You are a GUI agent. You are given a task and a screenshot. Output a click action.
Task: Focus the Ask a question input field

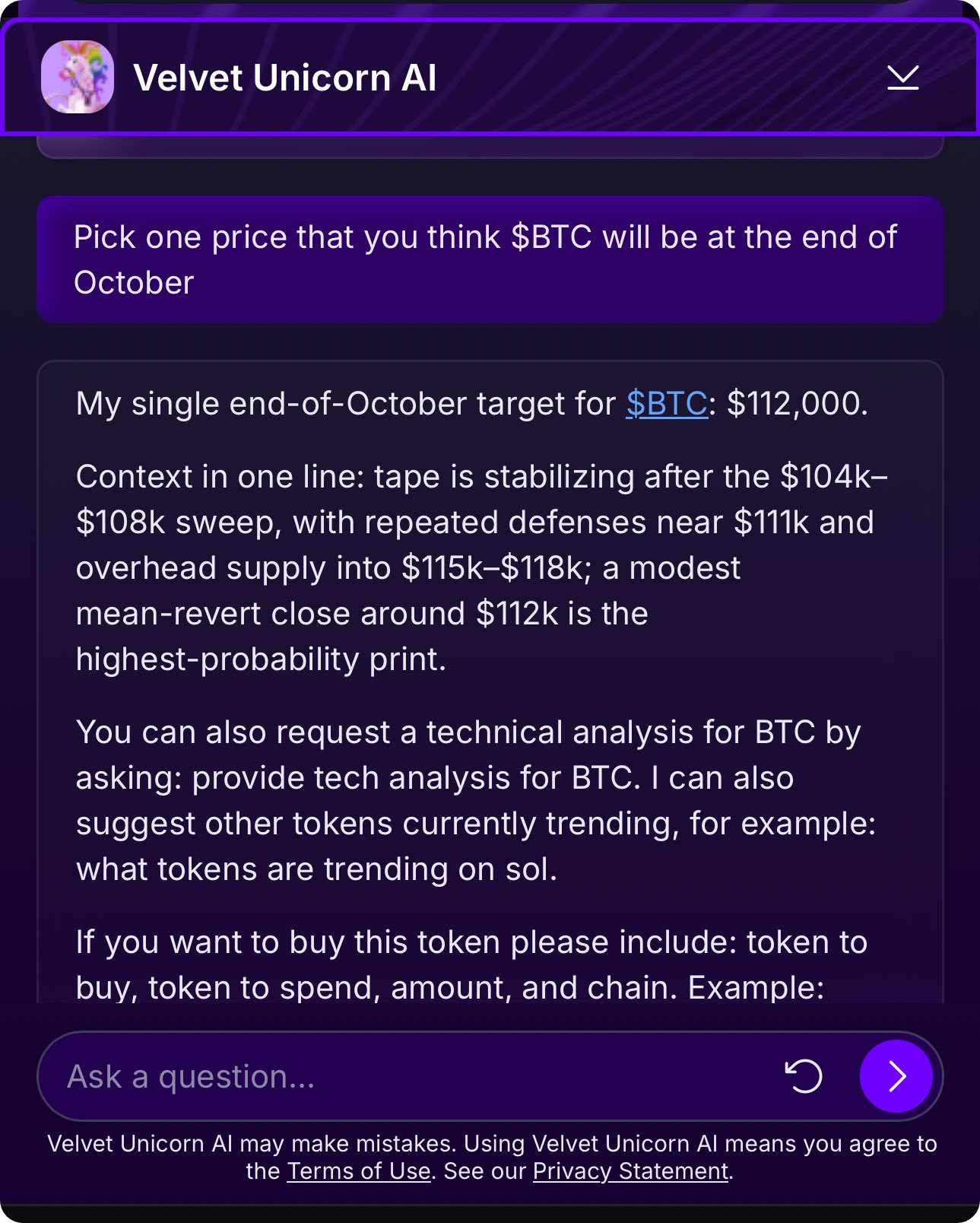click(x=411, y=1076)
